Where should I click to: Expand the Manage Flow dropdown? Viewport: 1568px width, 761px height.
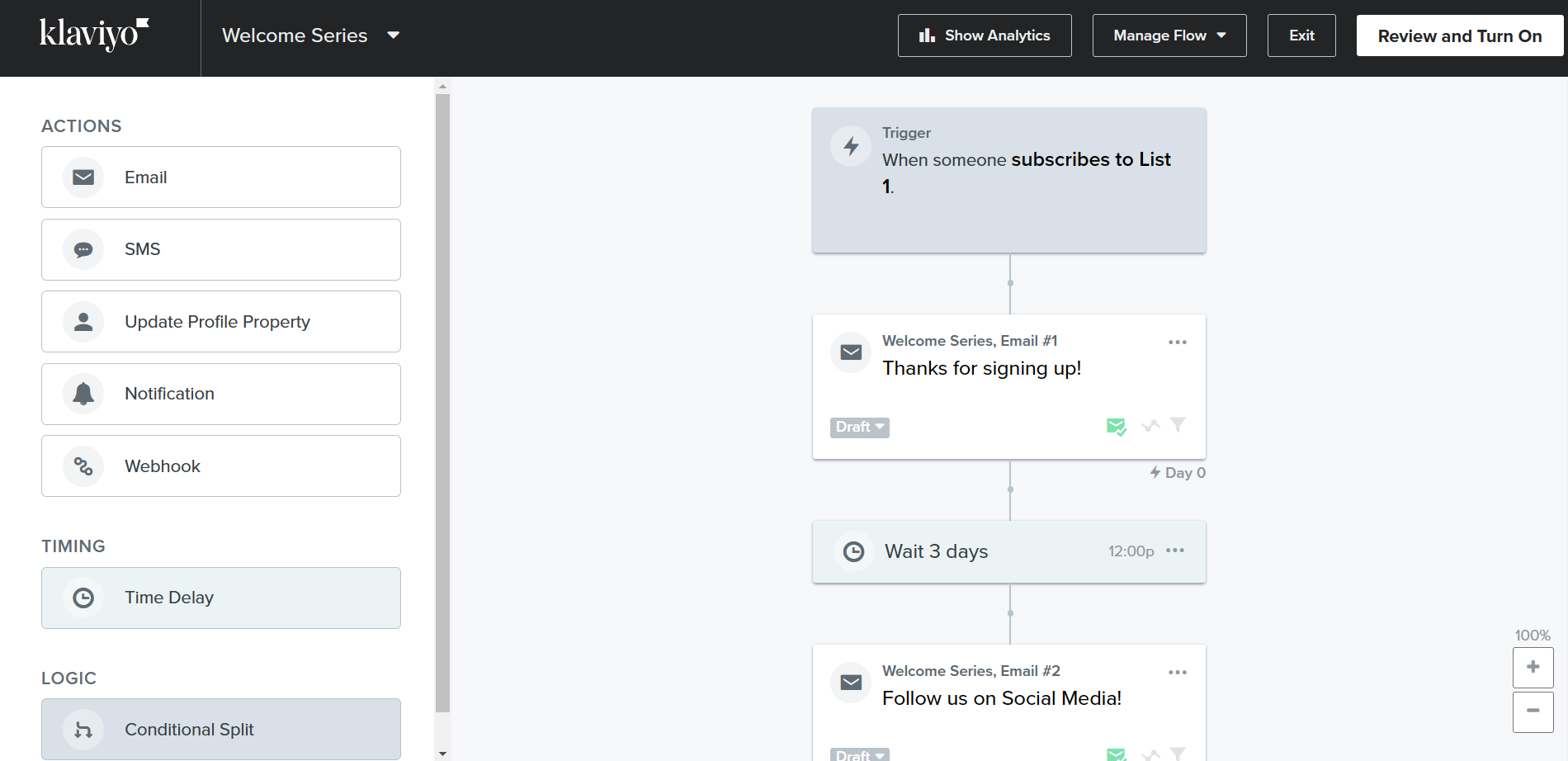1169,35
